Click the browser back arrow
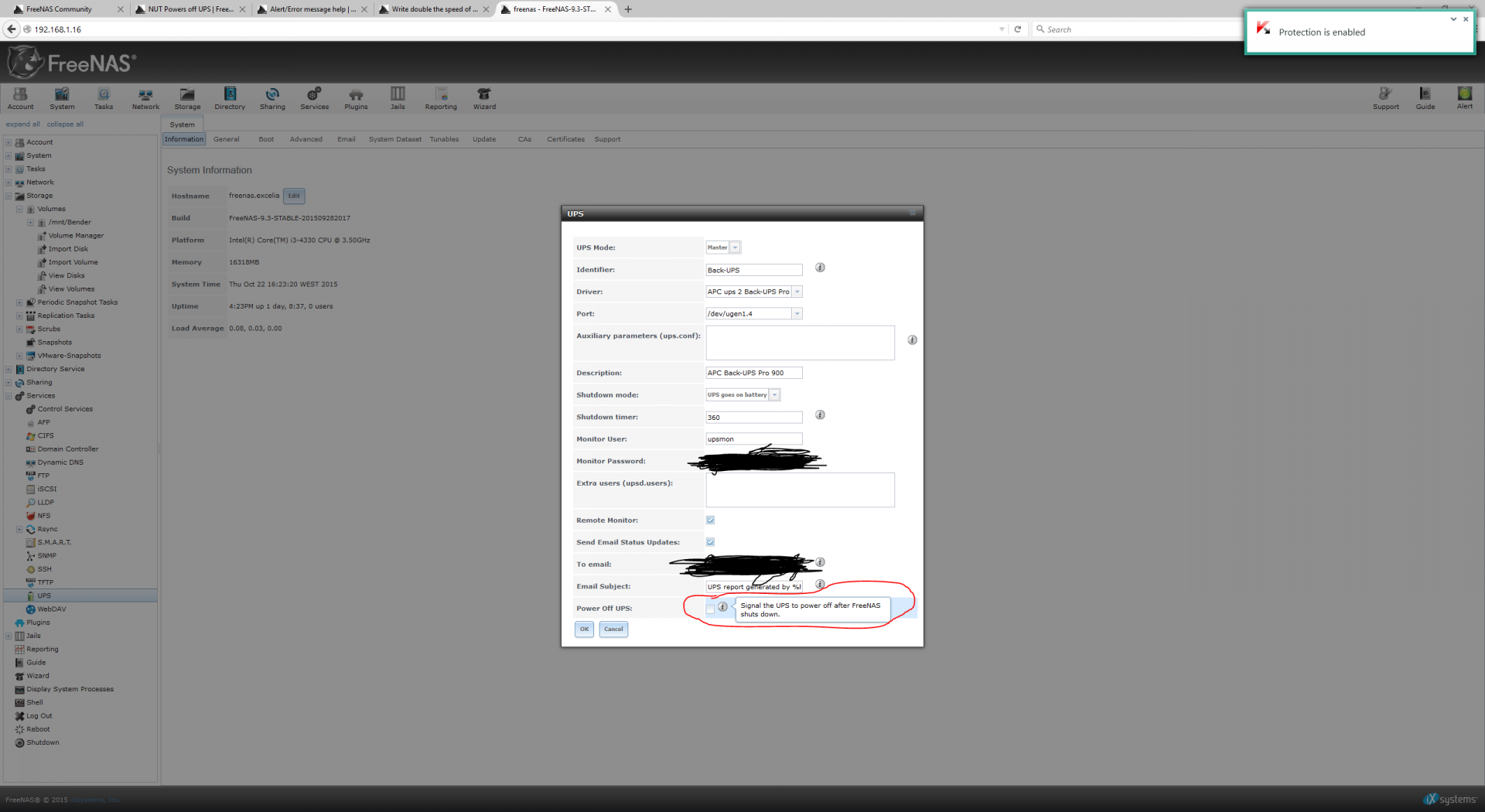The height and width of the screenshot is (812, 1485). click(x=12, y=29)
